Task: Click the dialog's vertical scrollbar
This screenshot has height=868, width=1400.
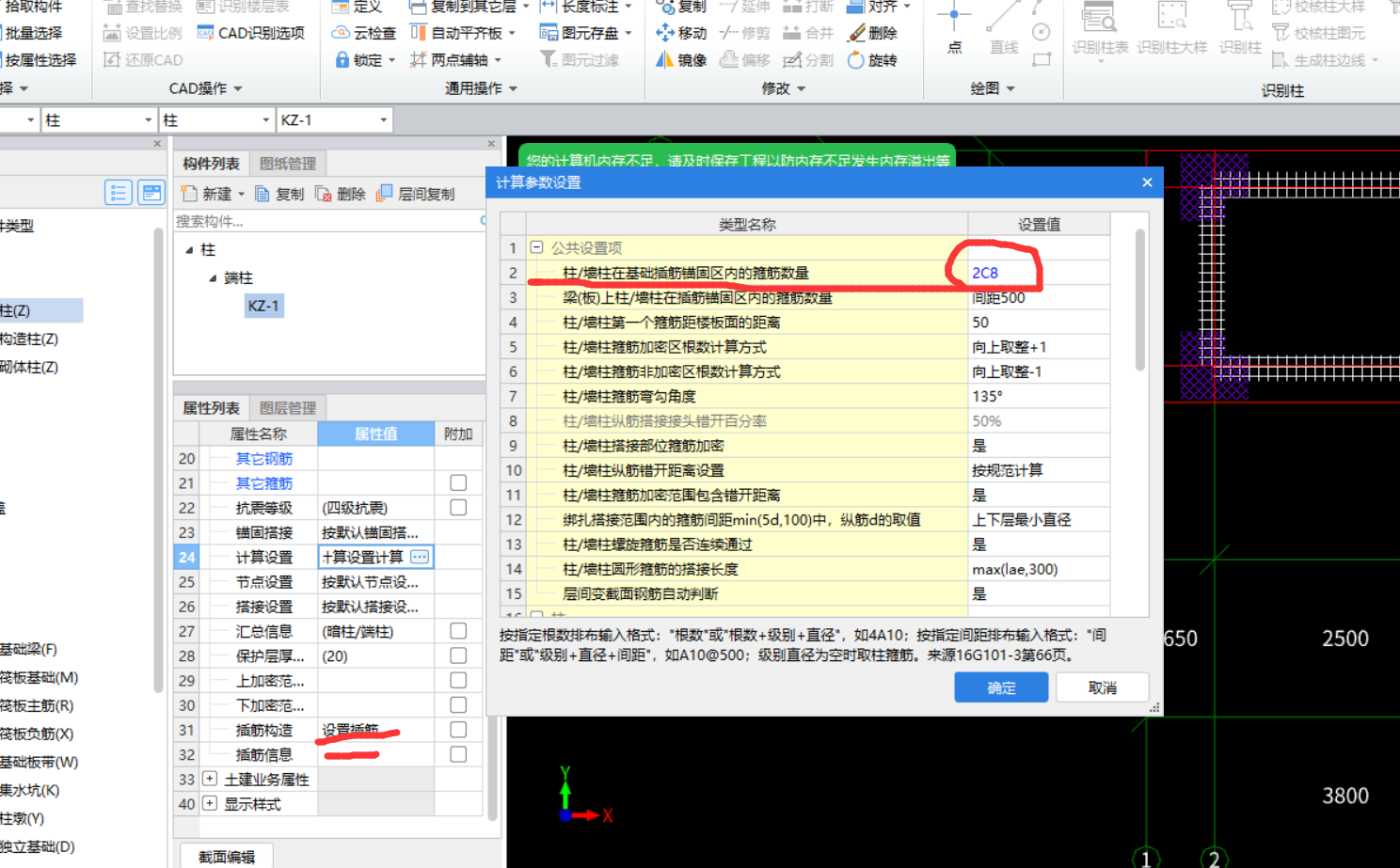Action: pyautogui.click(x=1140, y=301)
